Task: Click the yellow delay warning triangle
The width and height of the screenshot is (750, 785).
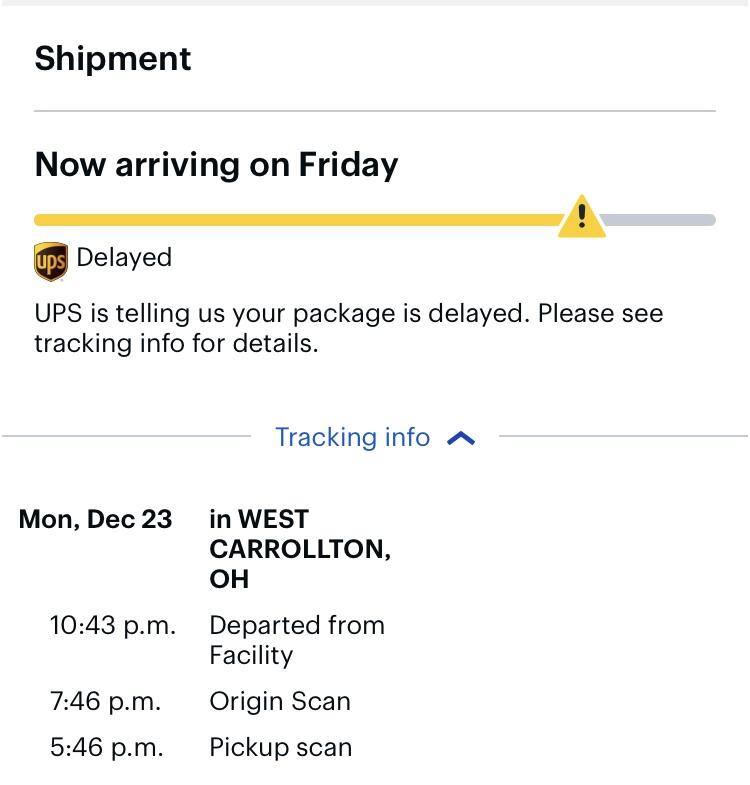Action: click(x=581, y=217)
